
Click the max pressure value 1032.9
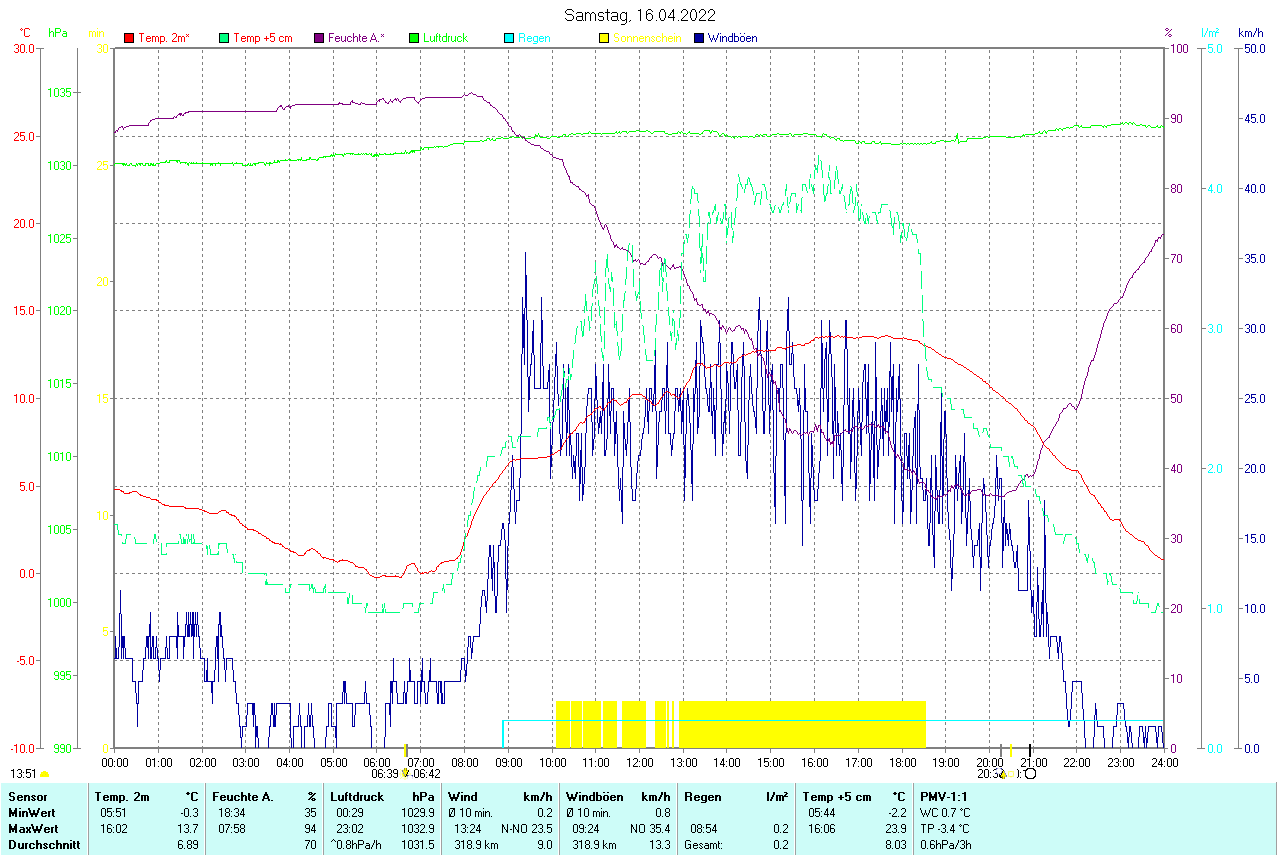418,829
